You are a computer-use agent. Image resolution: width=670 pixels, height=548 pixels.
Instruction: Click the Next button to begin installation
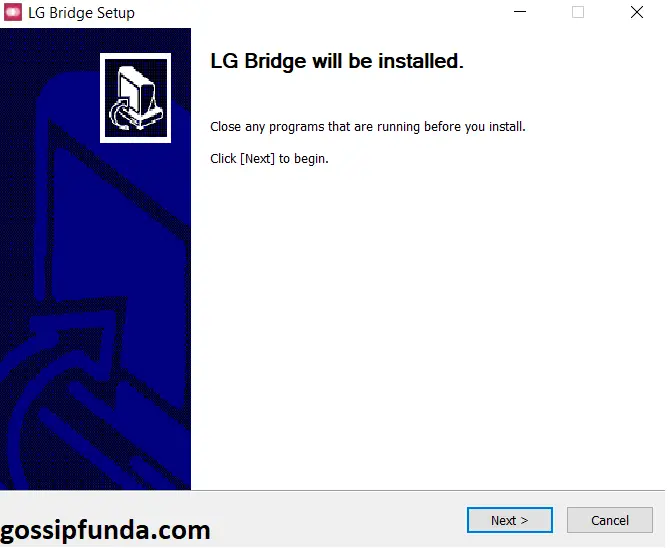tap(509, 520)
